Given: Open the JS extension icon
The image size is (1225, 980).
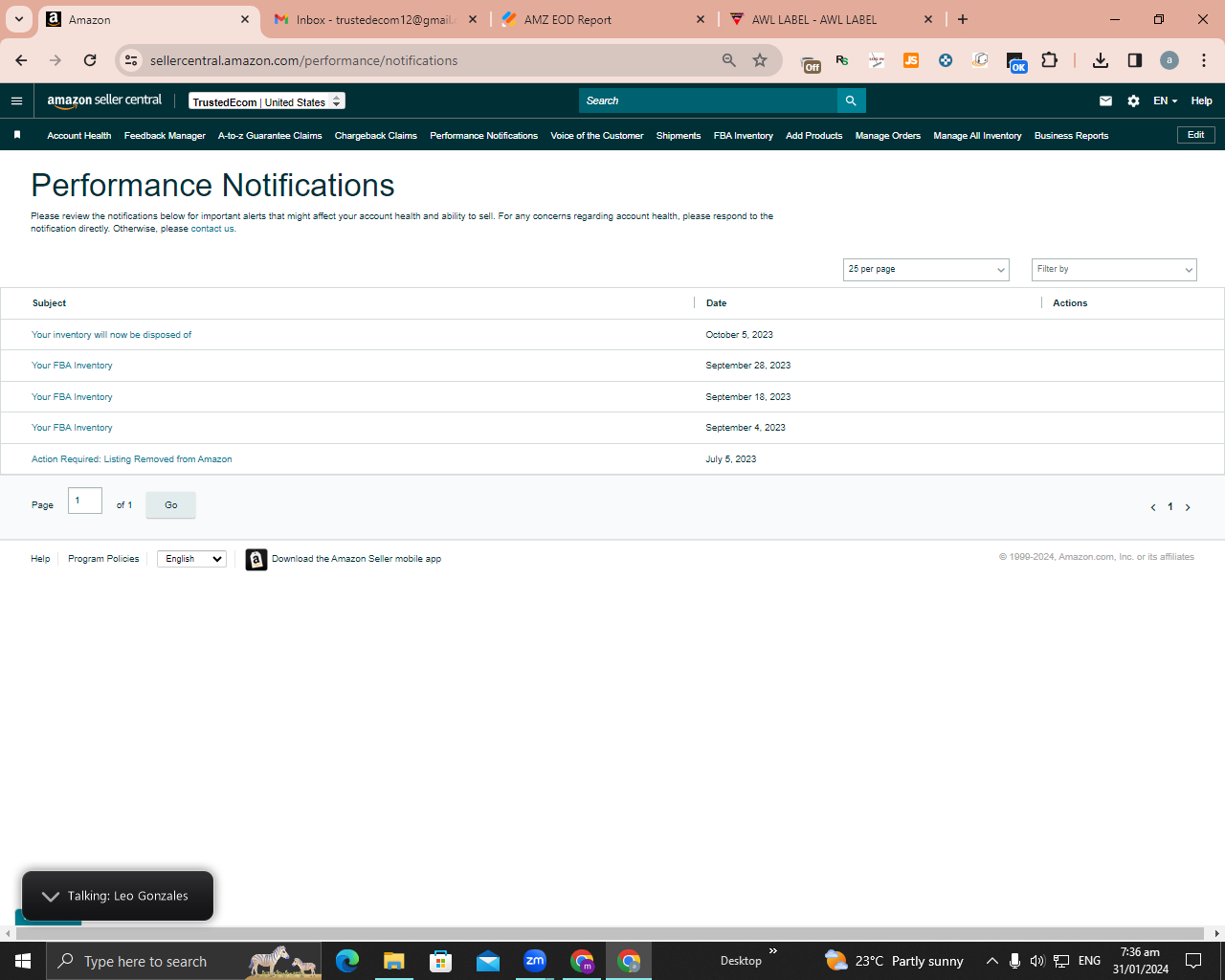Looking at the screenshot, I should [911, 60].
